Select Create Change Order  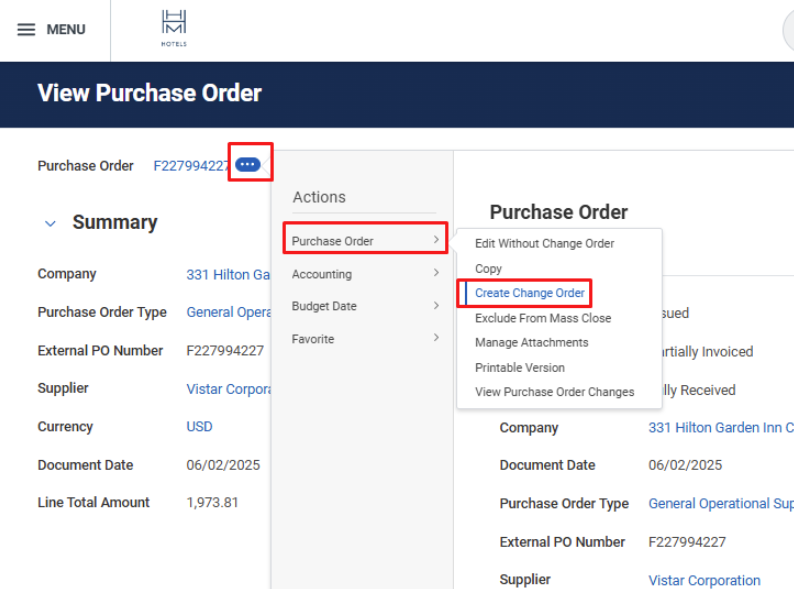pyautogui.click(x=529, y=293)
